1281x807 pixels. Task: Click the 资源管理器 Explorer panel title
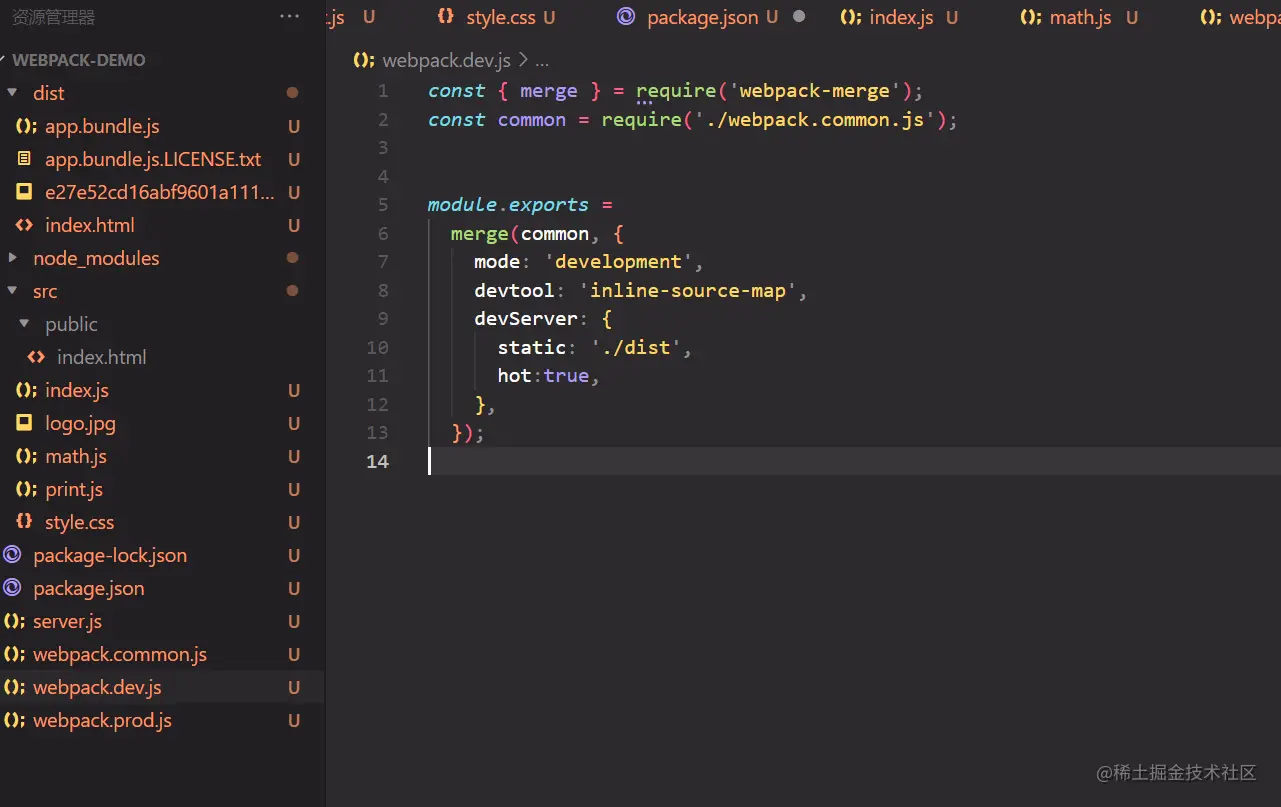click(x=53, y=17)
